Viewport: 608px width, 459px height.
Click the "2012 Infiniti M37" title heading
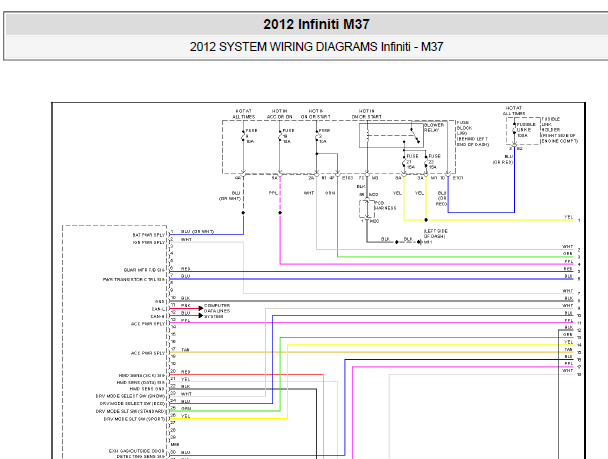click(x=316, y=24)
